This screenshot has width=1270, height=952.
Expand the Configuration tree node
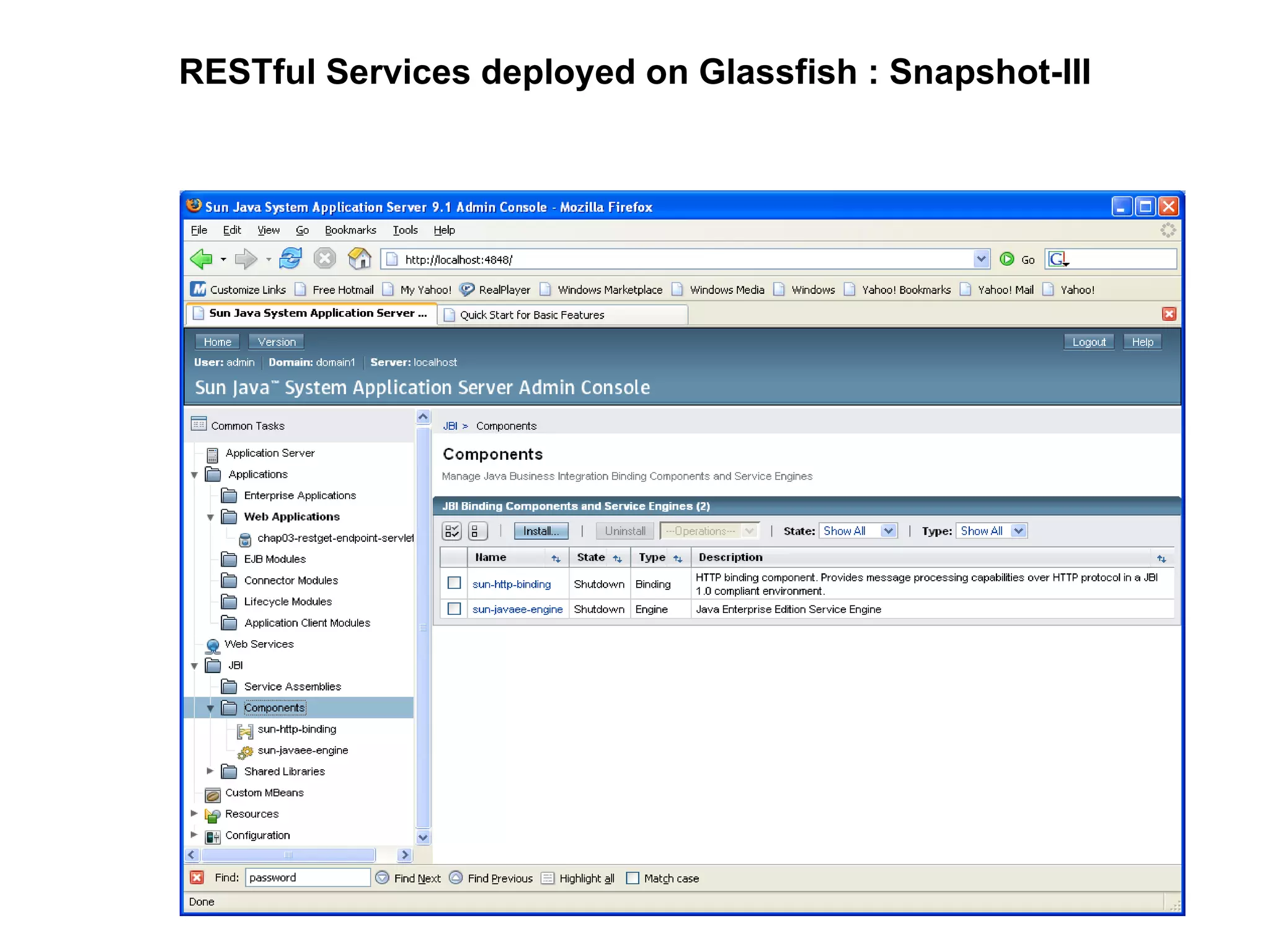[x=195, y=834]
